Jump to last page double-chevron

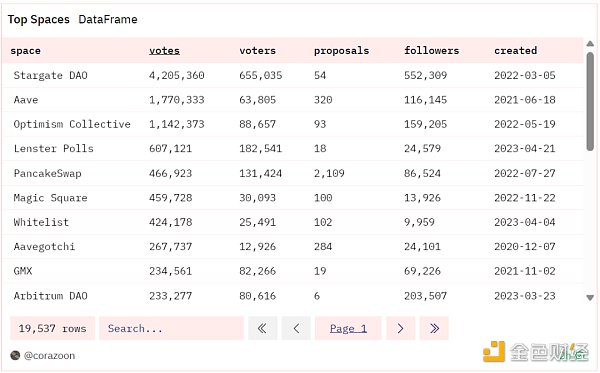coord(434,328)
